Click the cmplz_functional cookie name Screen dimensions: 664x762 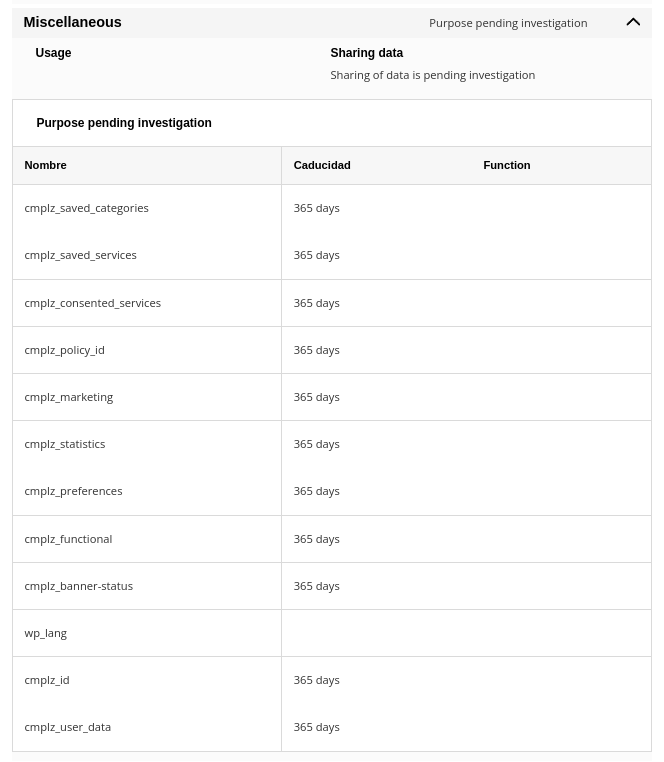point(68,538)
